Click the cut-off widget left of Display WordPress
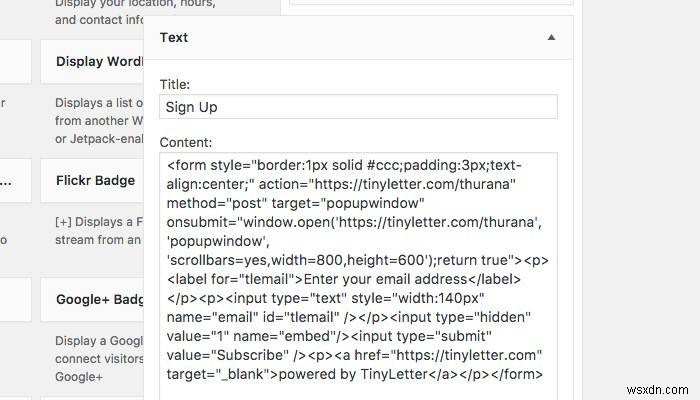This screenshot has height=400, width=700. coord(8,60)
